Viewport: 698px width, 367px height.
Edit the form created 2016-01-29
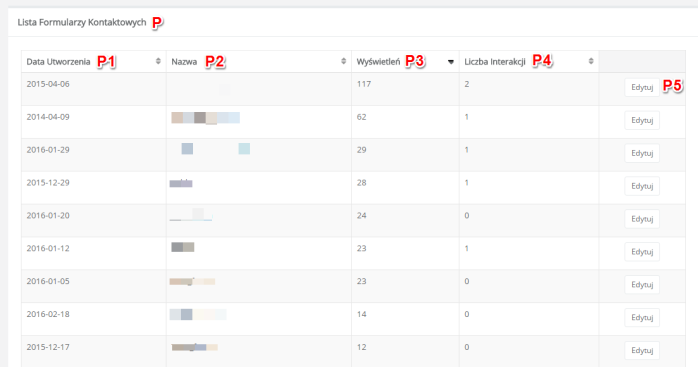pyautogui.click(x=642, y=153)
